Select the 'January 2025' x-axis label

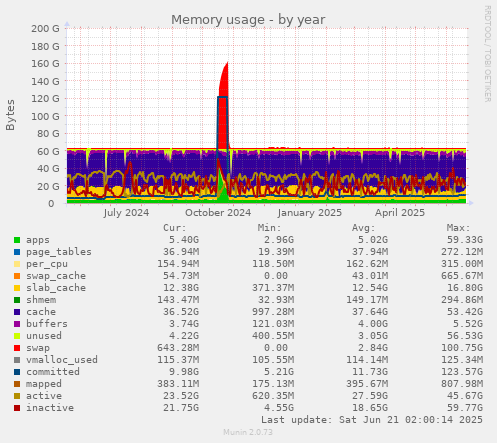310,213
